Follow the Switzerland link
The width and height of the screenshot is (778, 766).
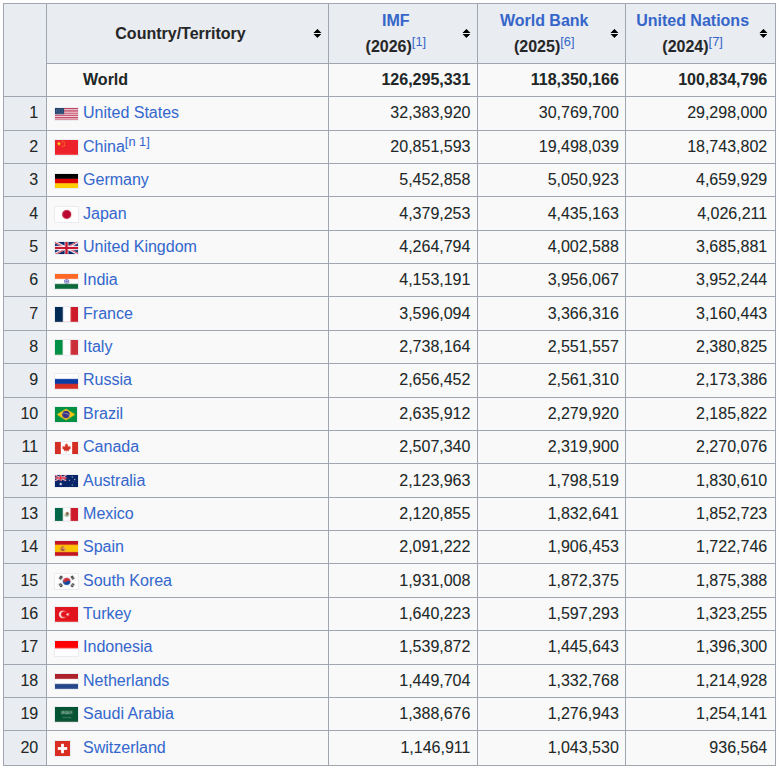(x=125, y=748)
